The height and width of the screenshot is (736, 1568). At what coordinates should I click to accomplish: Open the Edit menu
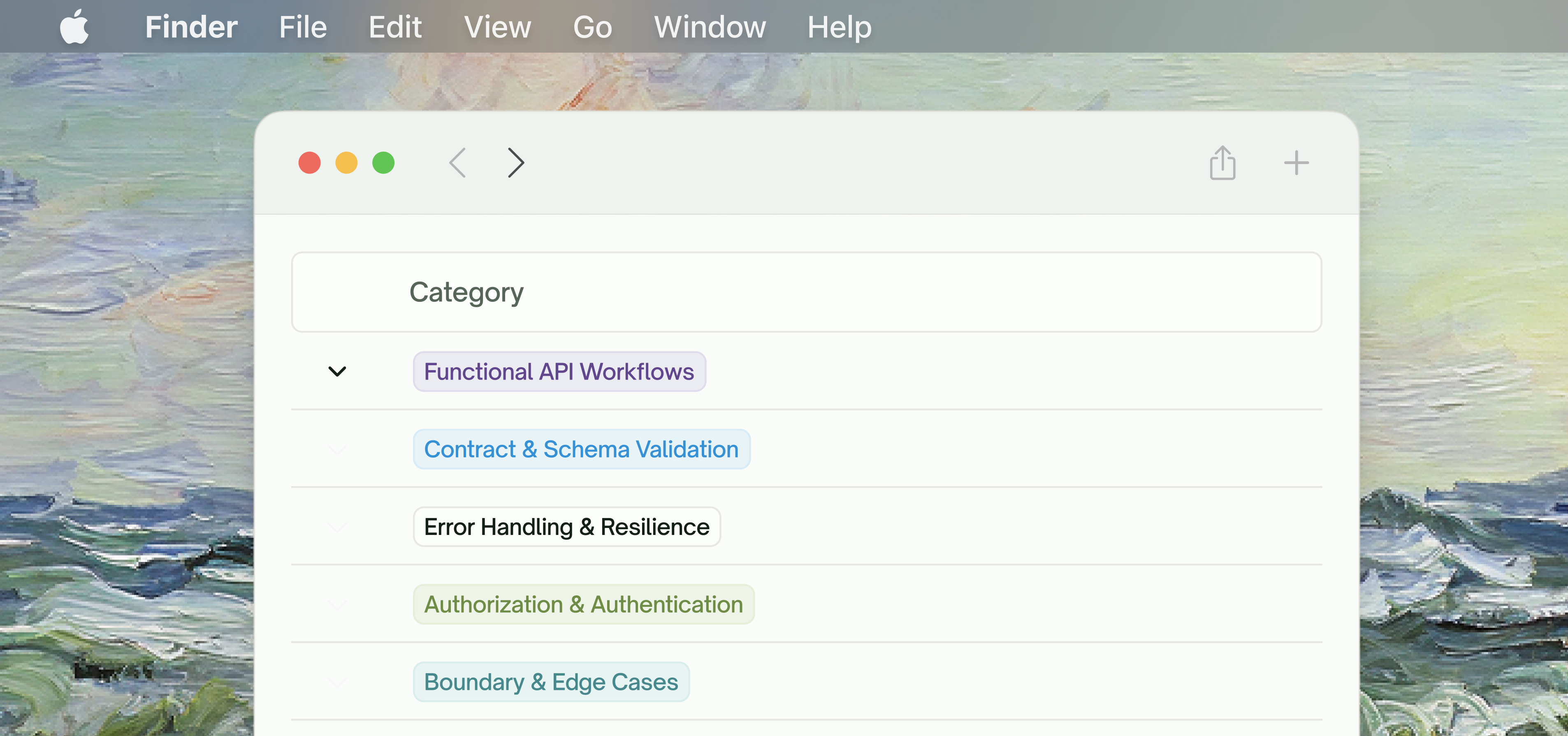(x=395, y=27)
